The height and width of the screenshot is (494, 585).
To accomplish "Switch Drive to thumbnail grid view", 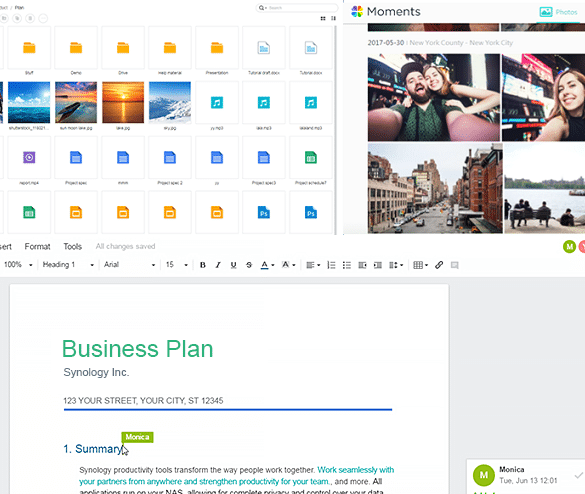I will click(323, 18).
